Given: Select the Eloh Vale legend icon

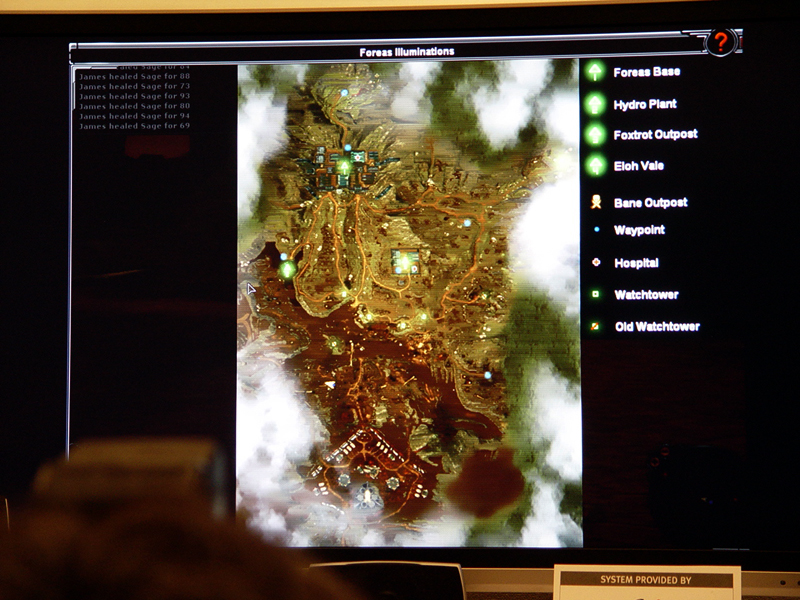Looking at the screenshot, I should 596,165.
